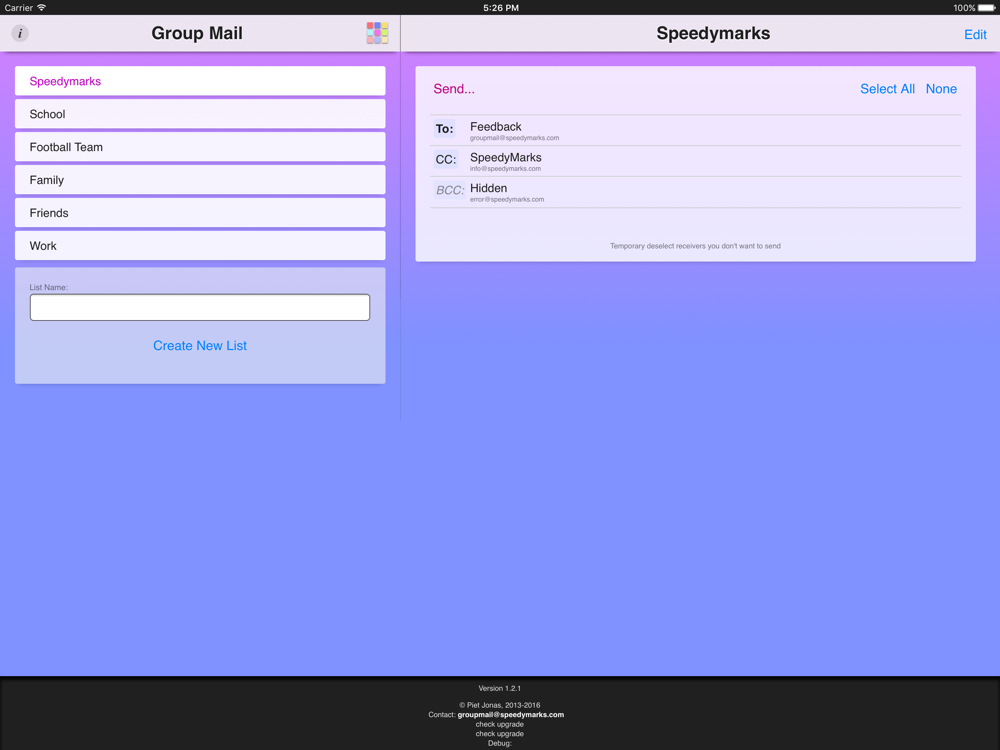1000x750 pixels.
Task: Toggle the To: label for Feedback
Action: coord(445,129)
